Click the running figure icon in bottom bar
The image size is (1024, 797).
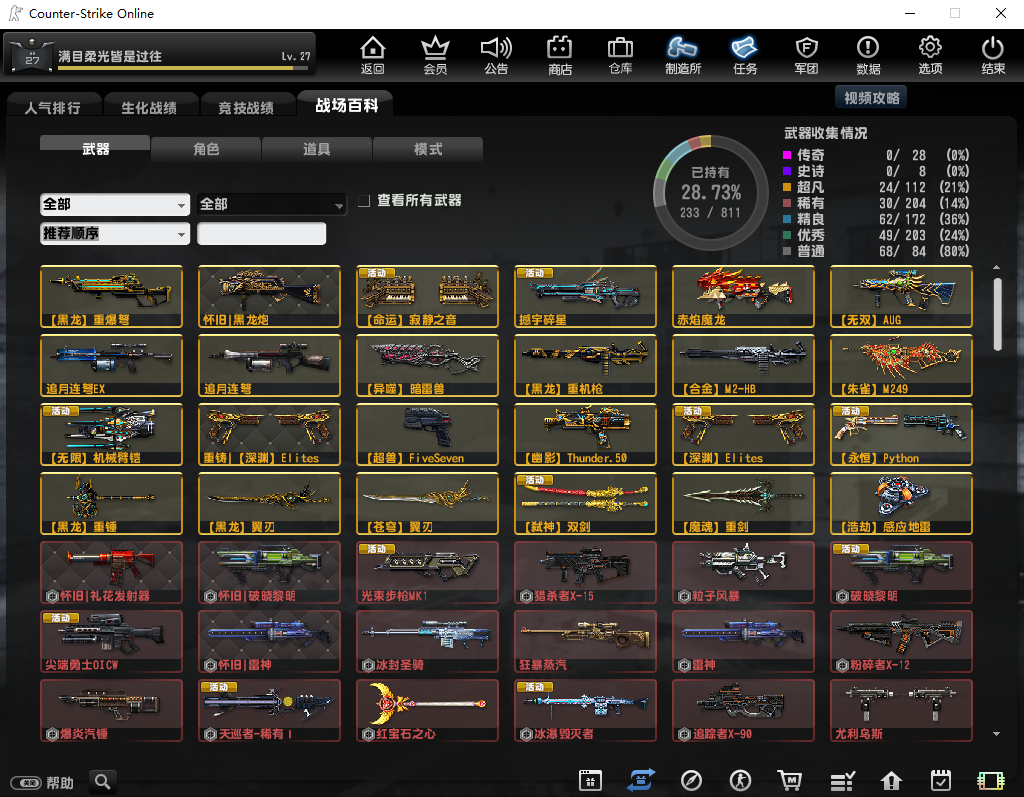[x=740, y=781]
